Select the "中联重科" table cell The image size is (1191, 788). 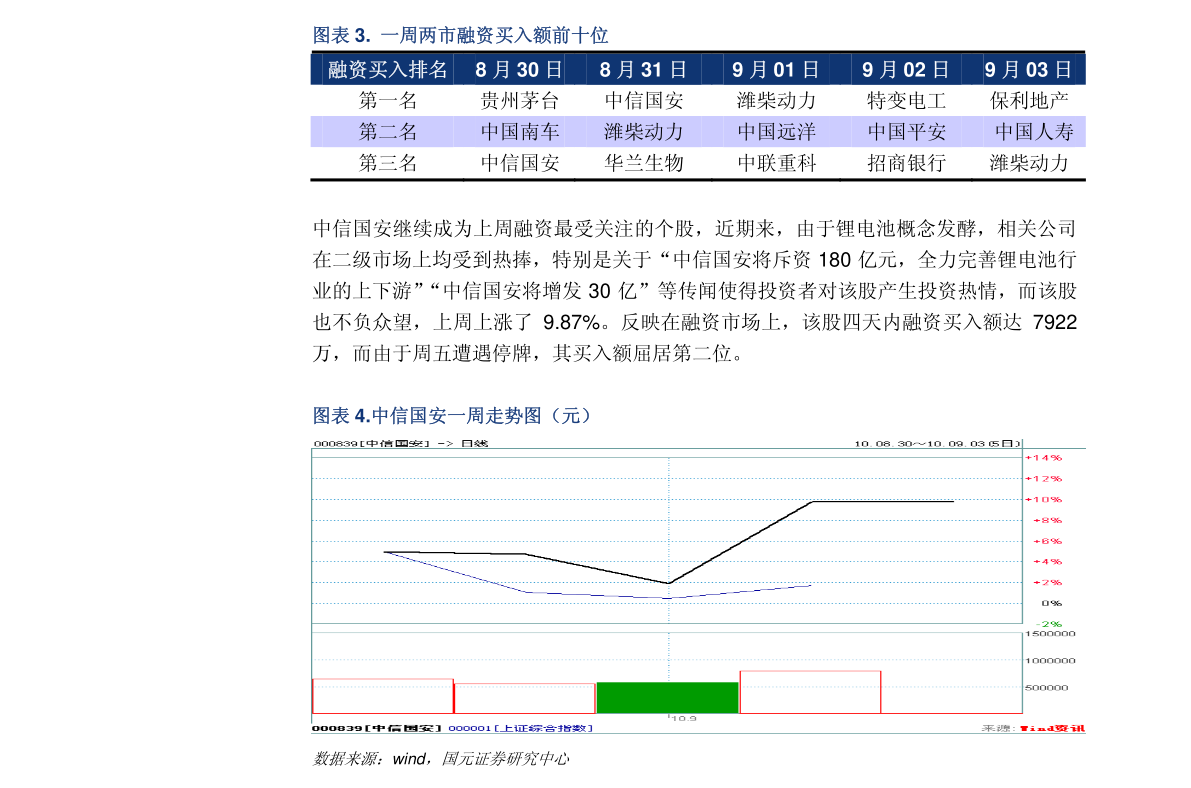pos(776,163)
